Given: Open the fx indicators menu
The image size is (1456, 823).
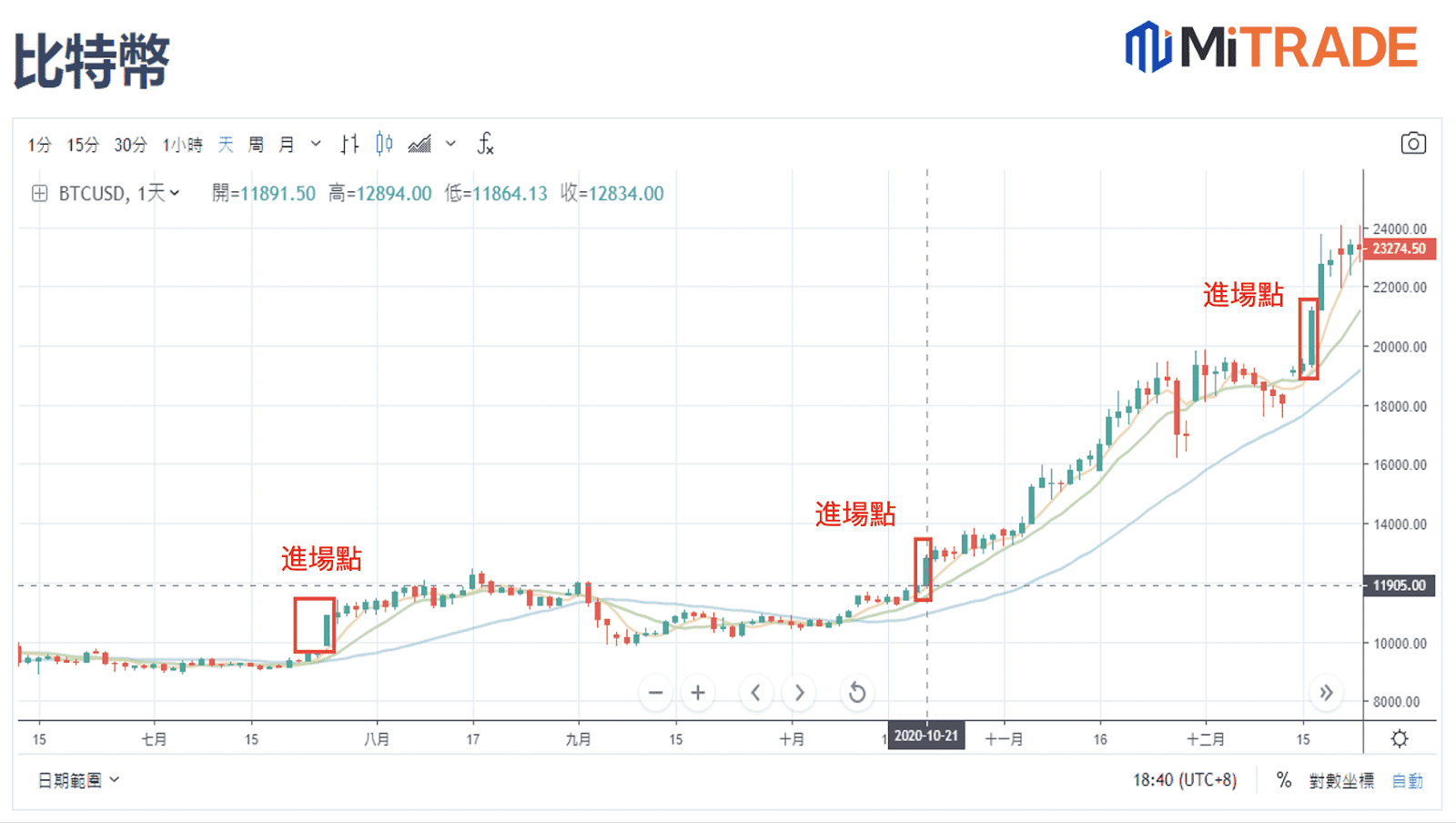Looking at the screenshot, I should 485,144.
